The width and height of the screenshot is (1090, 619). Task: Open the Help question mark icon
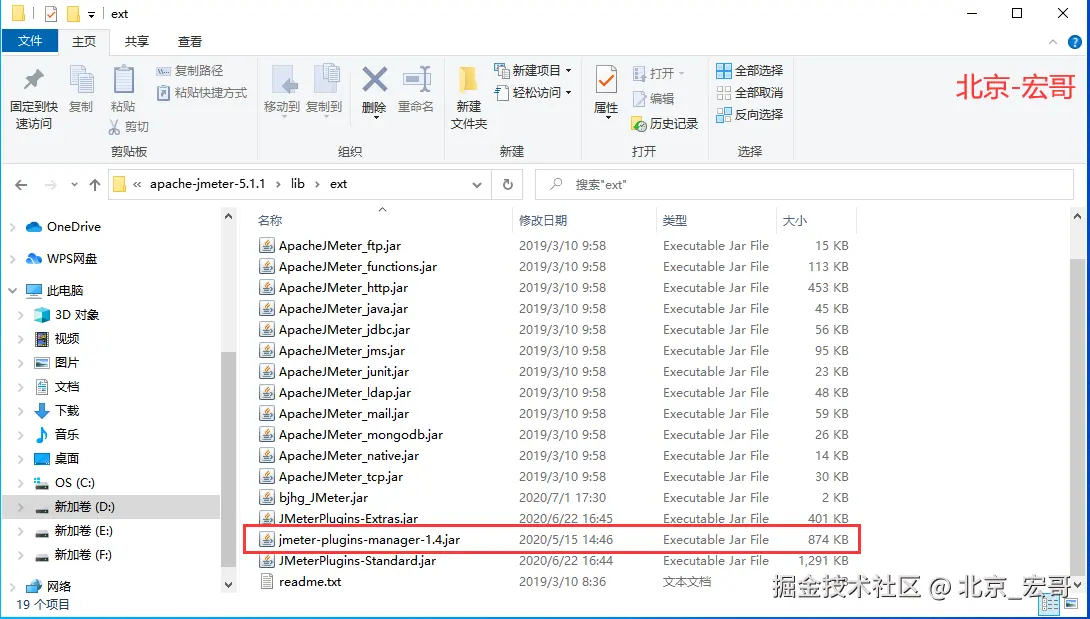pos(1074,42)
